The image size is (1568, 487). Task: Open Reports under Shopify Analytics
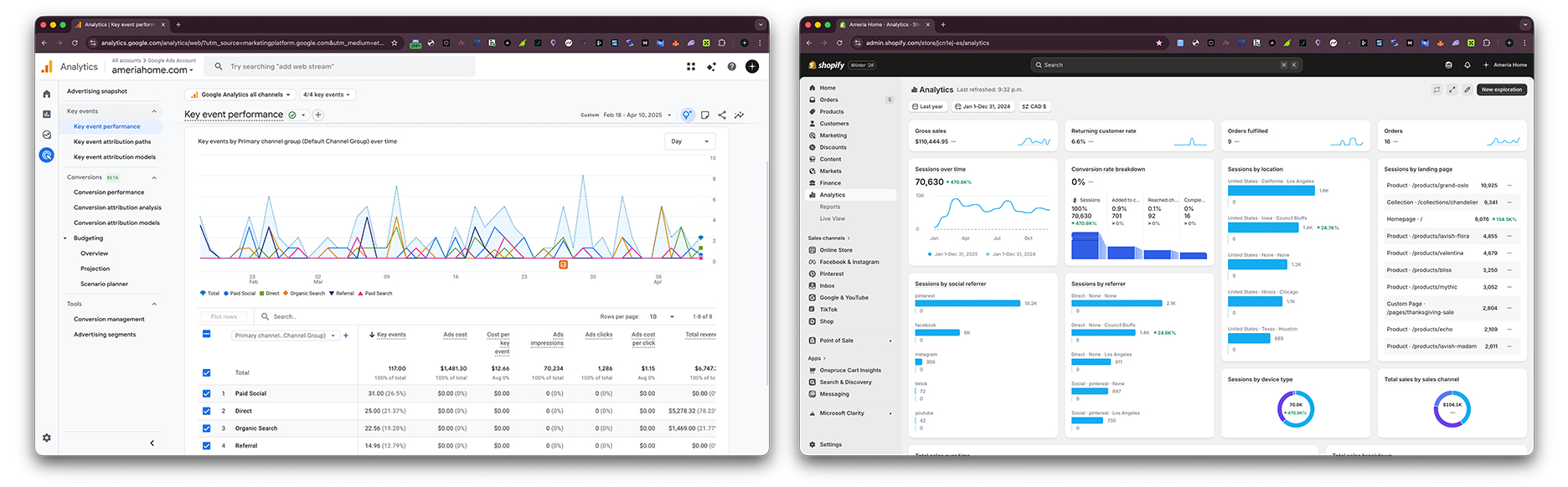click(x=830, y=207)
